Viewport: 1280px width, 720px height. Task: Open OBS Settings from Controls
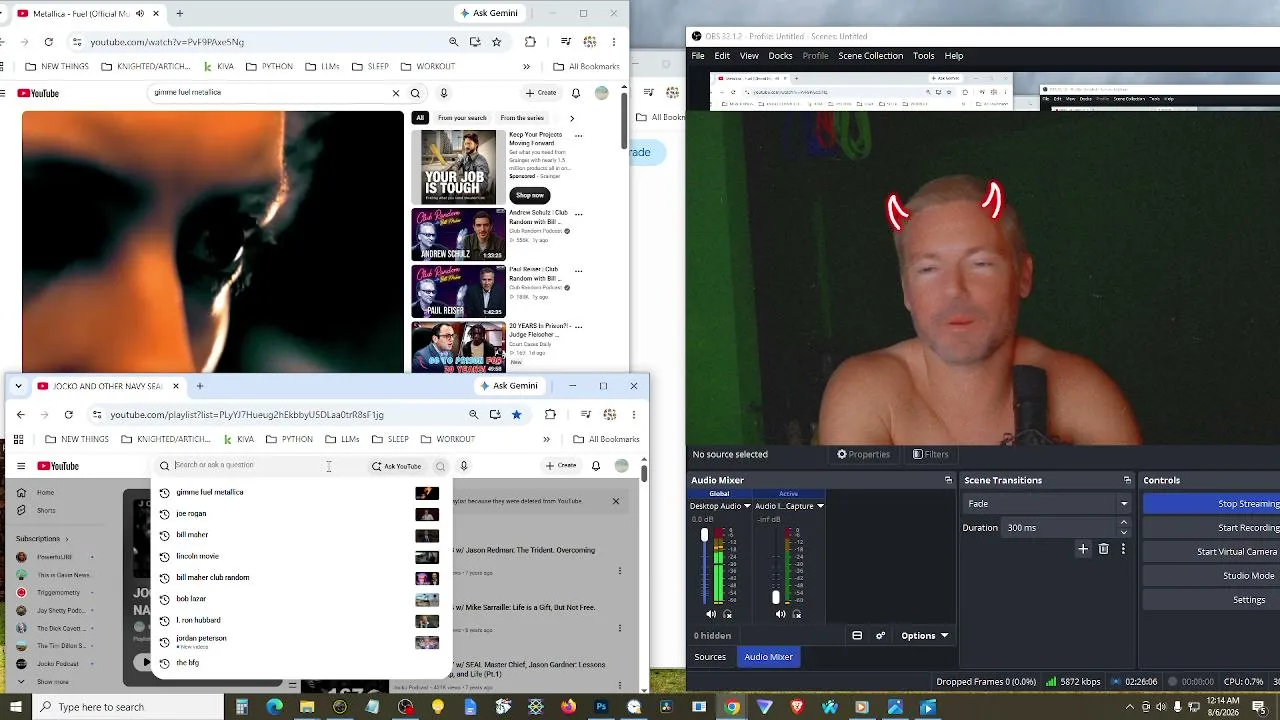coord(1212,600)
